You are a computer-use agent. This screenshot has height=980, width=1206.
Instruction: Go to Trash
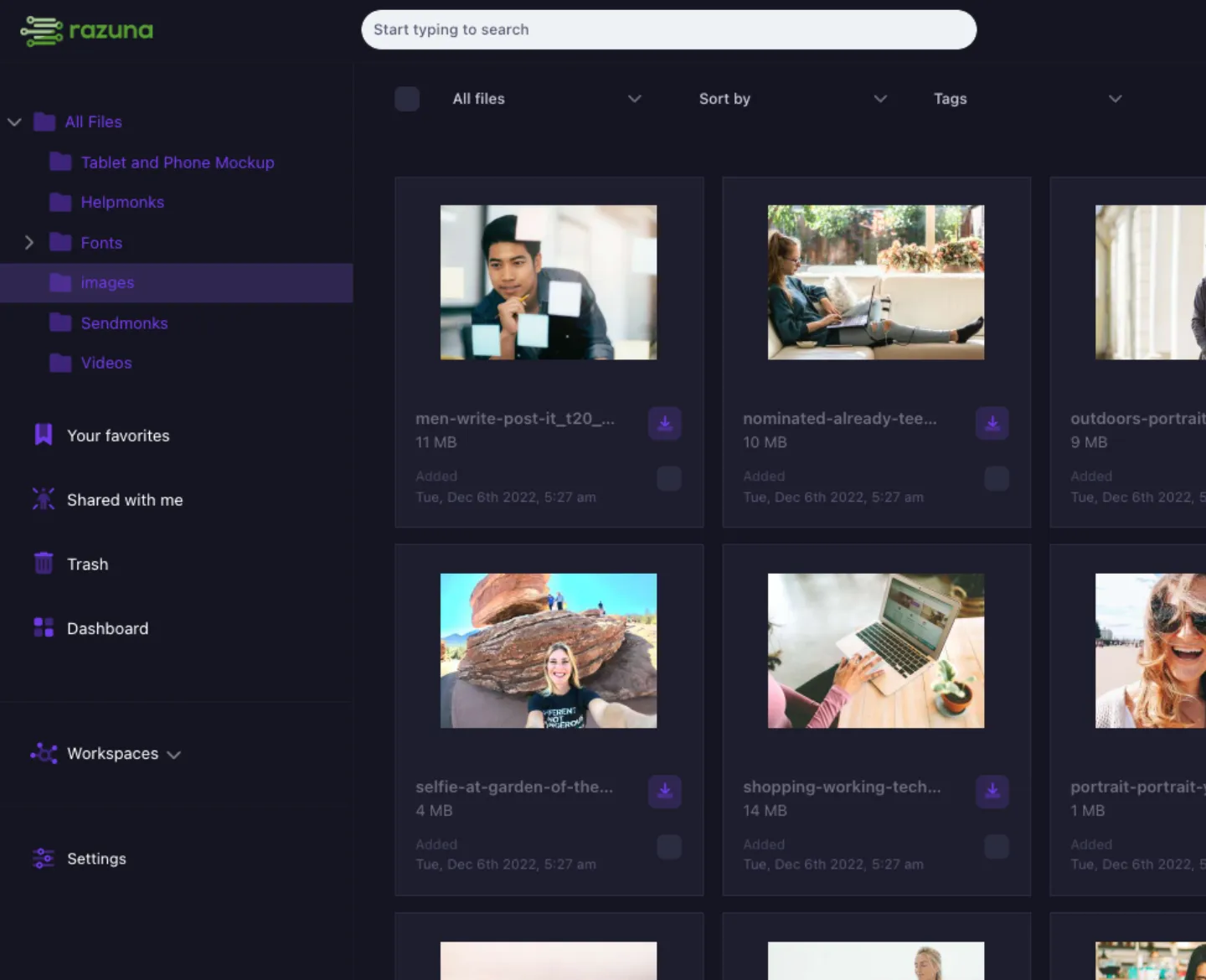click(x=88, y=564)
